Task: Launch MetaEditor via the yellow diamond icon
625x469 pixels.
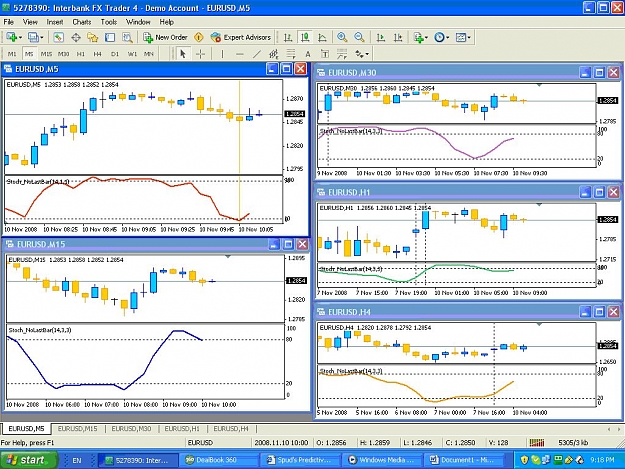Action: click(x=199, y=37)
